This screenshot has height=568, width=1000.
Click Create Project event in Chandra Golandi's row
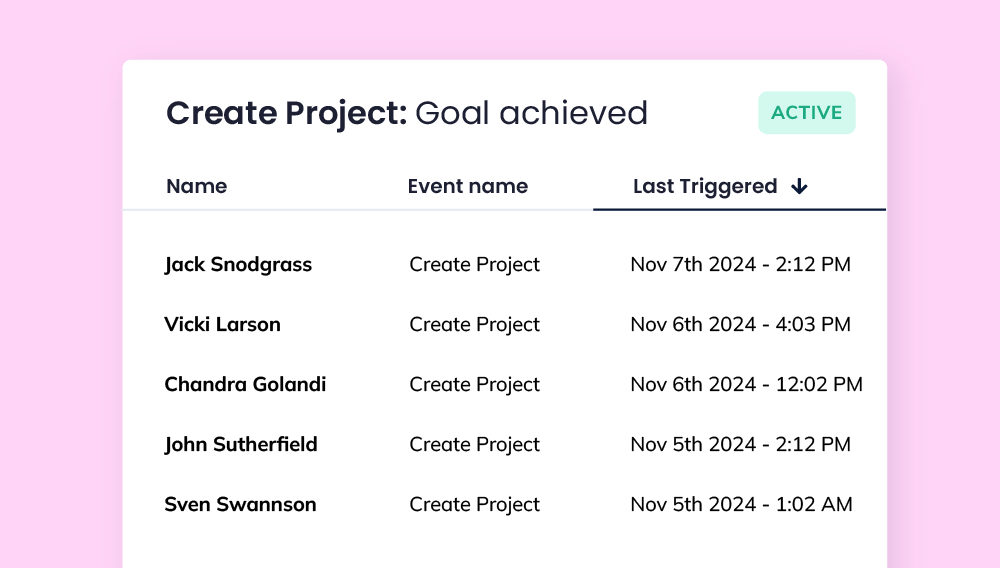click(474, 384)
